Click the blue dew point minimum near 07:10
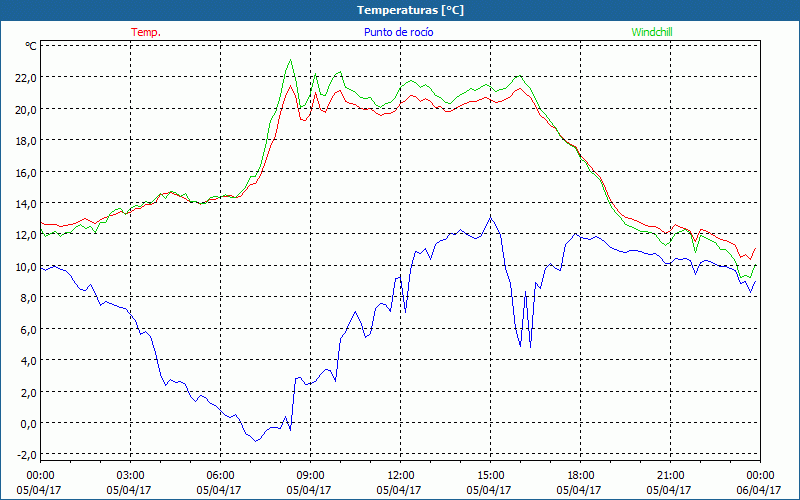This screenshot has width=800, height=500. [x=256, y=441]
